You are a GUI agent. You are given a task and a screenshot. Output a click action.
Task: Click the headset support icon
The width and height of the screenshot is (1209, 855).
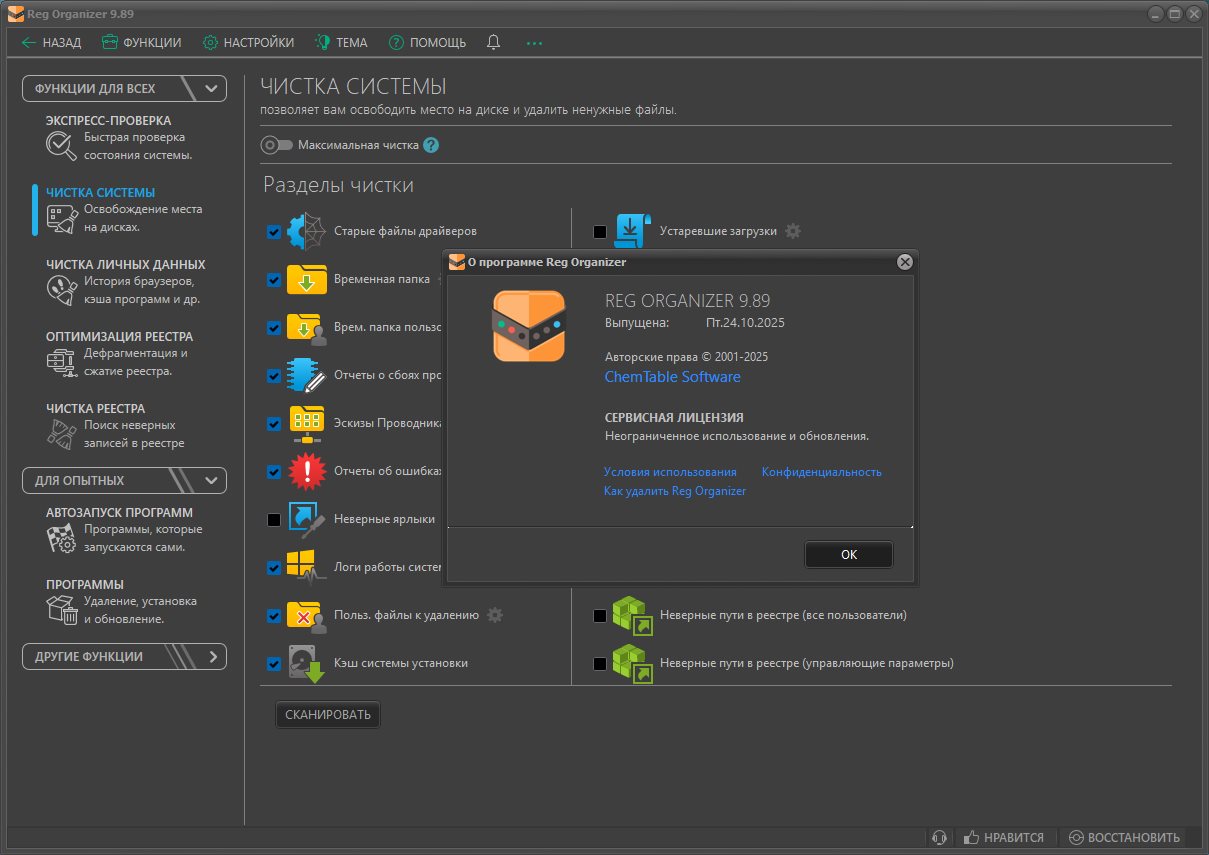point(938,837)
